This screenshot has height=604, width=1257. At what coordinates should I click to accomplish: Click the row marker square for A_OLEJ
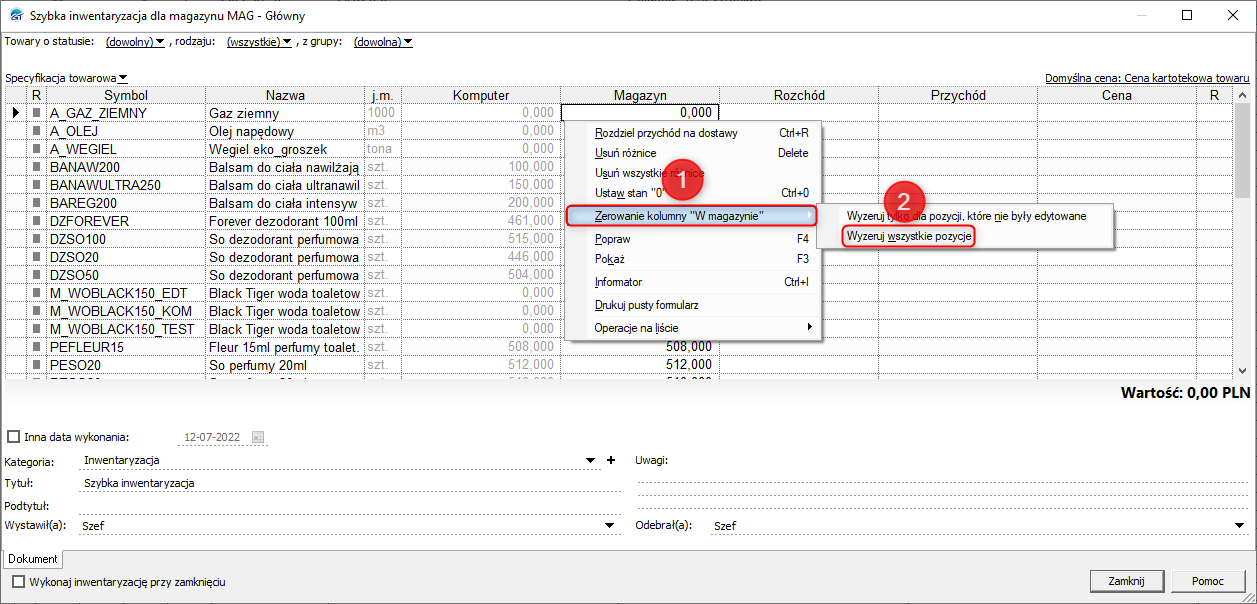tap(37, 131)
